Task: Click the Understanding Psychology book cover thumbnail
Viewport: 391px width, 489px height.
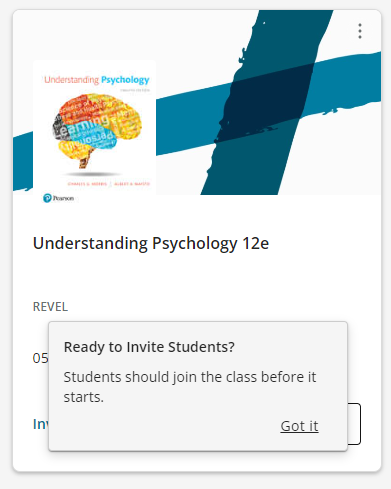Action: tap(94, 127)
